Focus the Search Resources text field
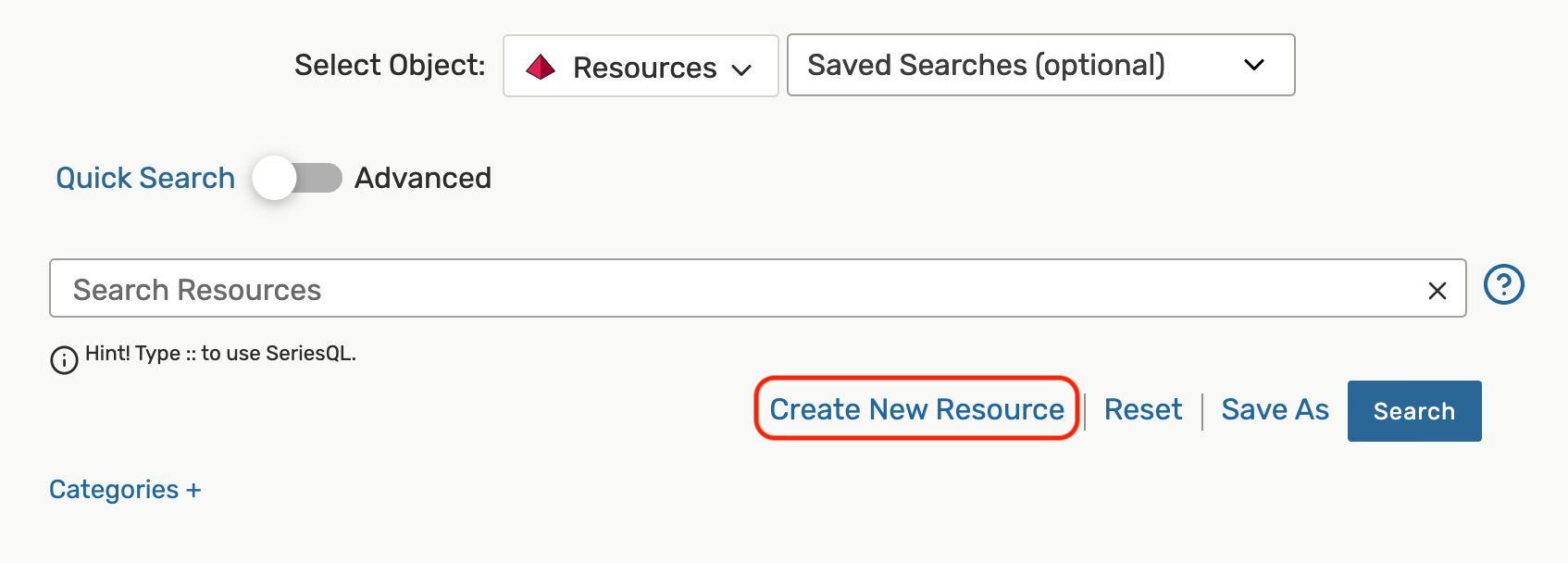The image size is (1568, 563). click(731, 289)
